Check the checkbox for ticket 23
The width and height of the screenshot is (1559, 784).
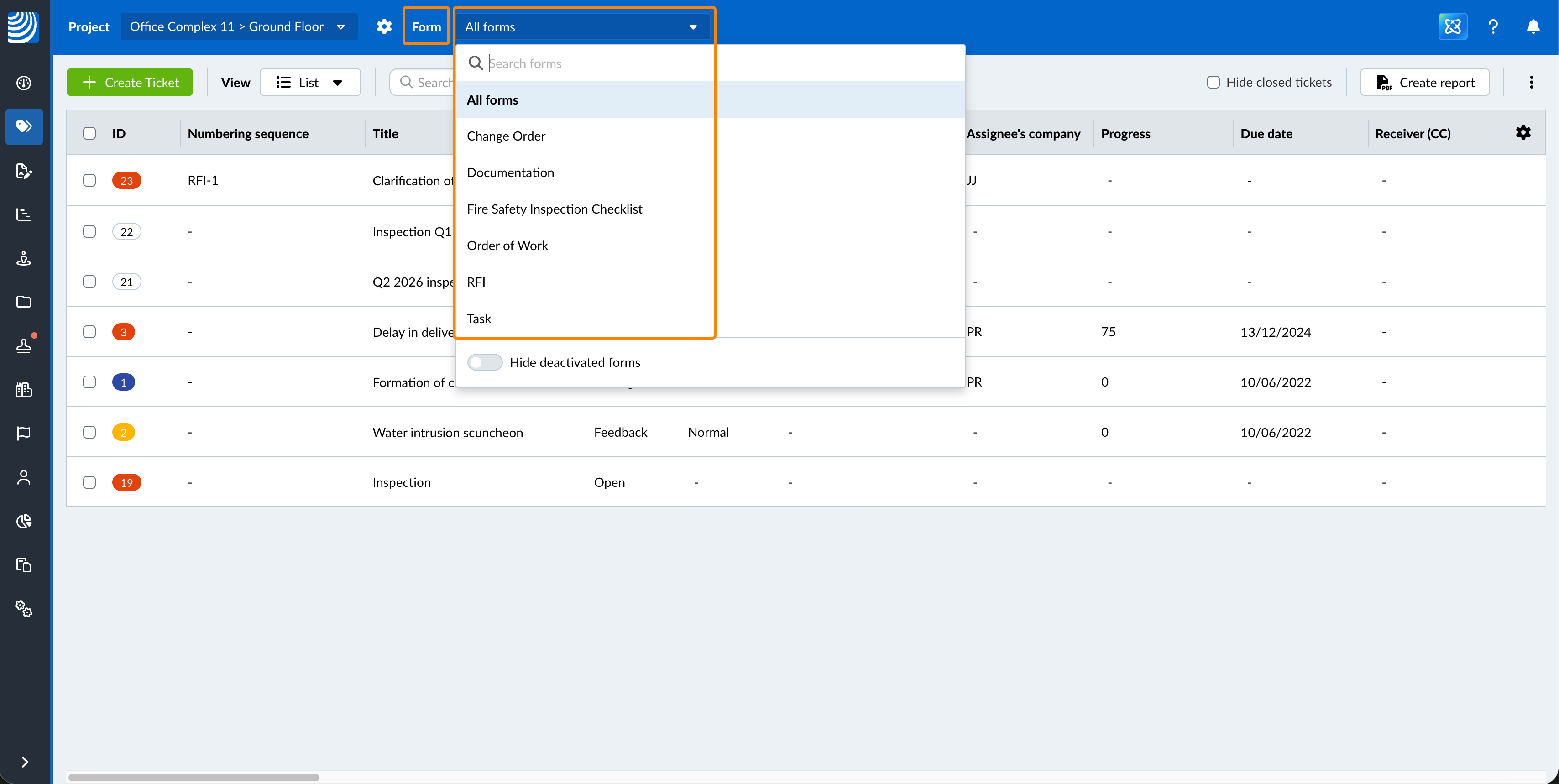click(89, 180)
